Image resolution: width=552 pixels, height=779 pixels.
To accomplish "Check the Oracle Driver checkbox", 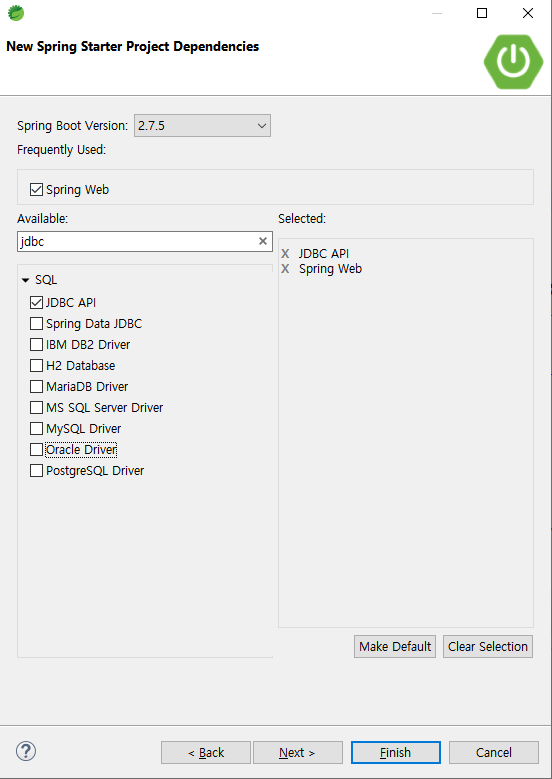I will click(x=36, y=449).
